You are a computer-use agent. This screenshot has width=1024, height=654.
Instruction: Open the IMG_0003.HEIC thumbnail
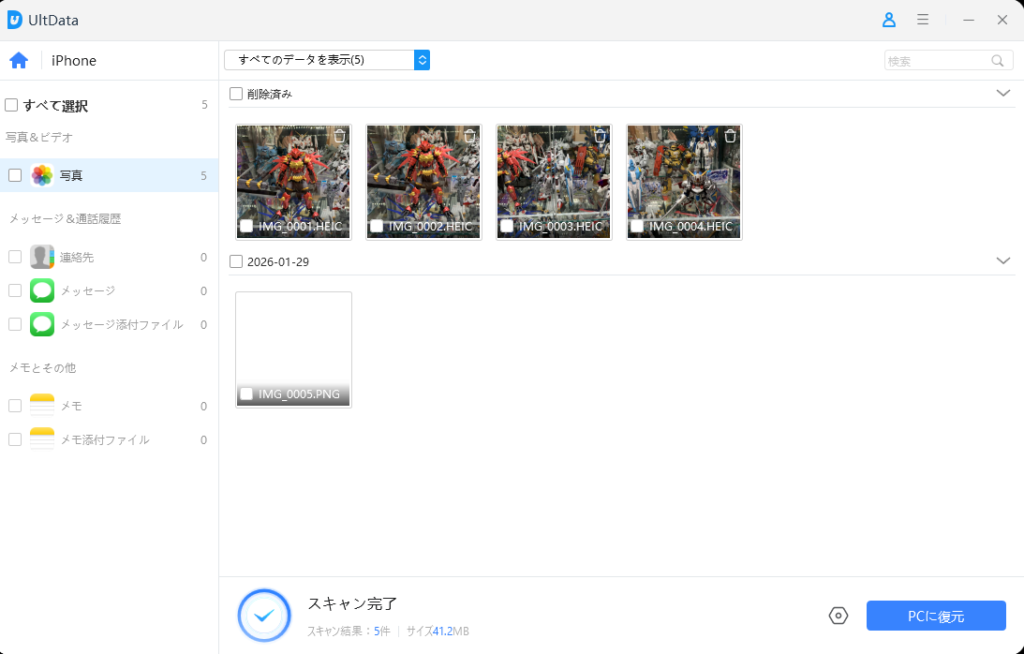pos(553,175)
